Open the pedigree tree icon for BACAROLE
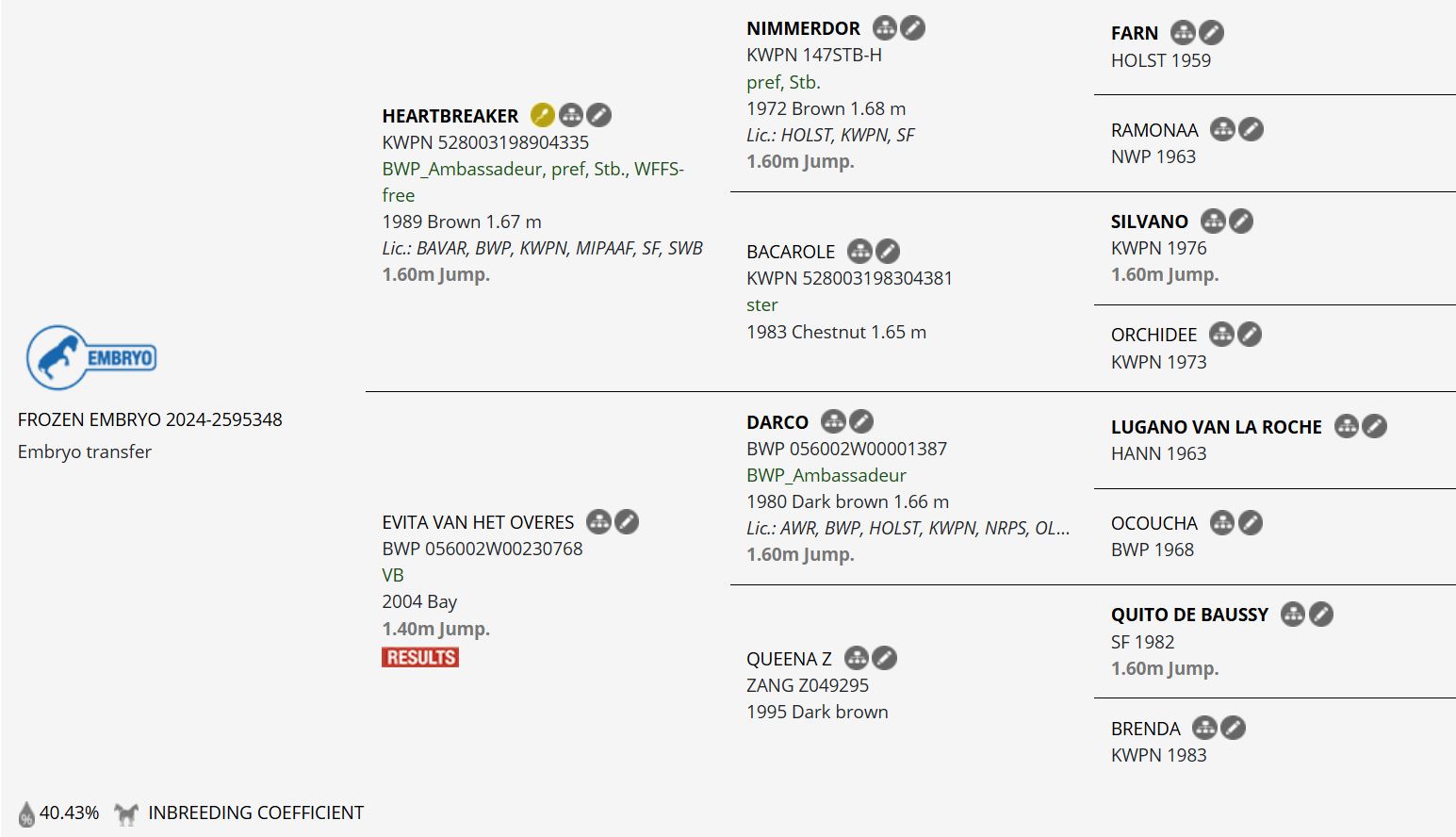Viewport: 1456px width, 837px height. [859, 251]
